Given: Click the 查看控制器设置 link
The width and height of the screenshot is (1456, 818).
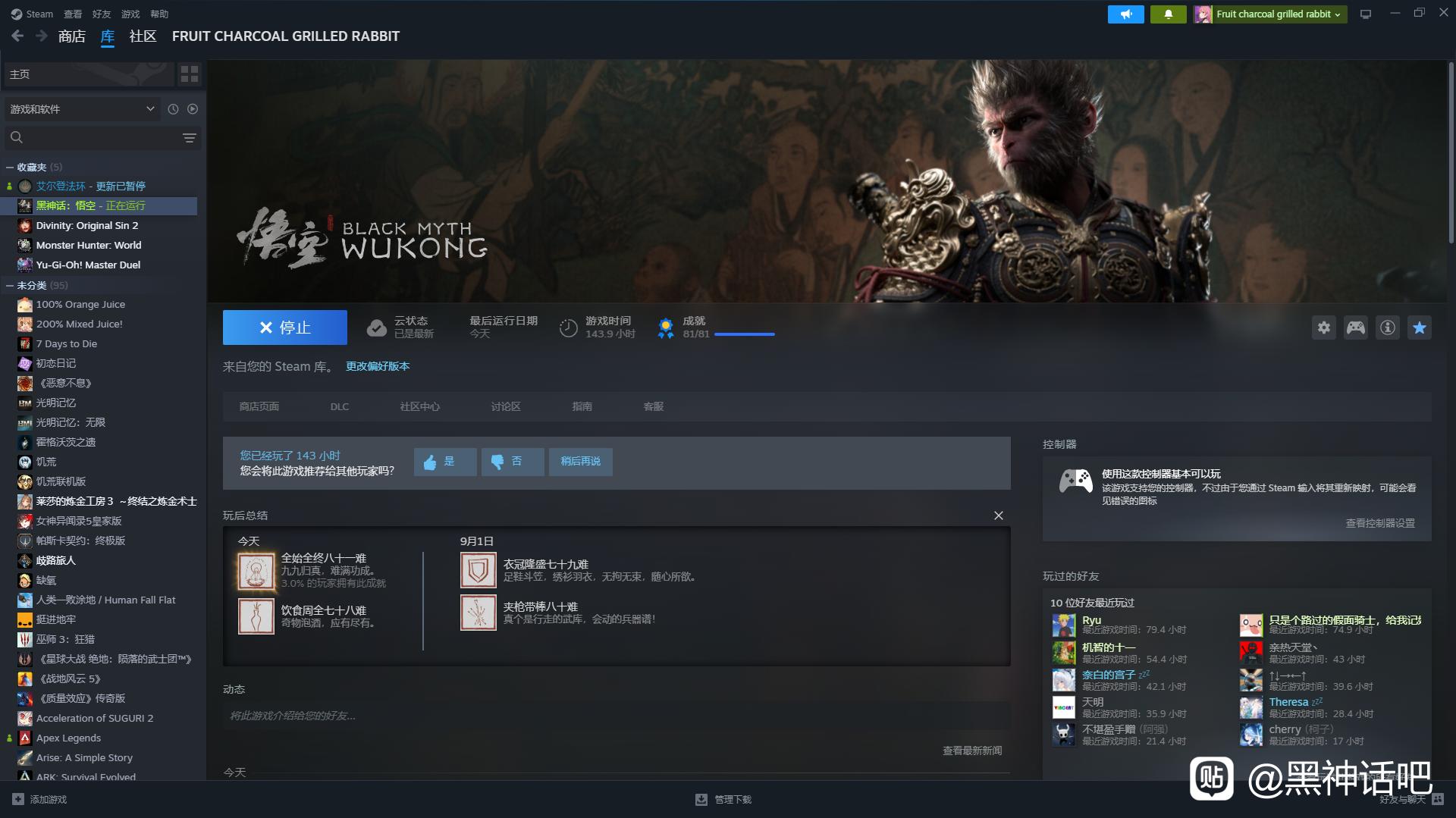Looking at the screenshot, I should point(1380,523).
